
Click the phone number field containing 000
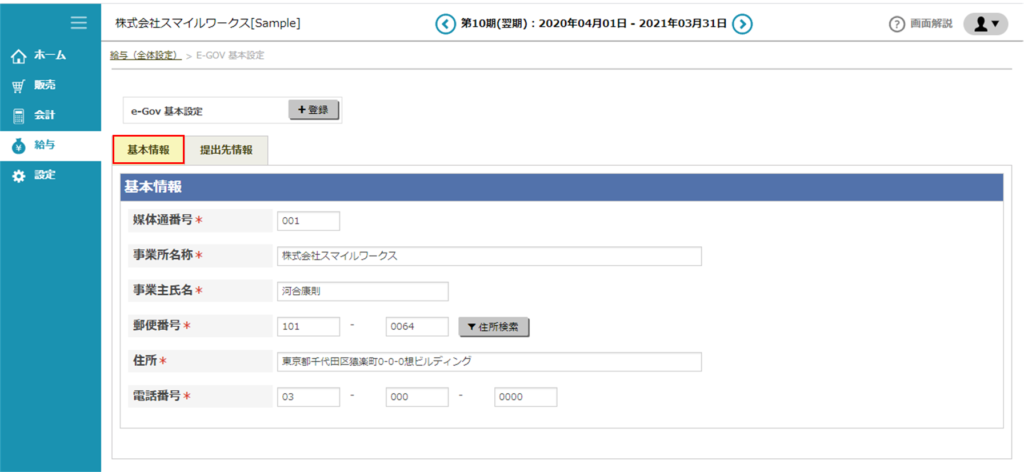click(x=417, y=397)
